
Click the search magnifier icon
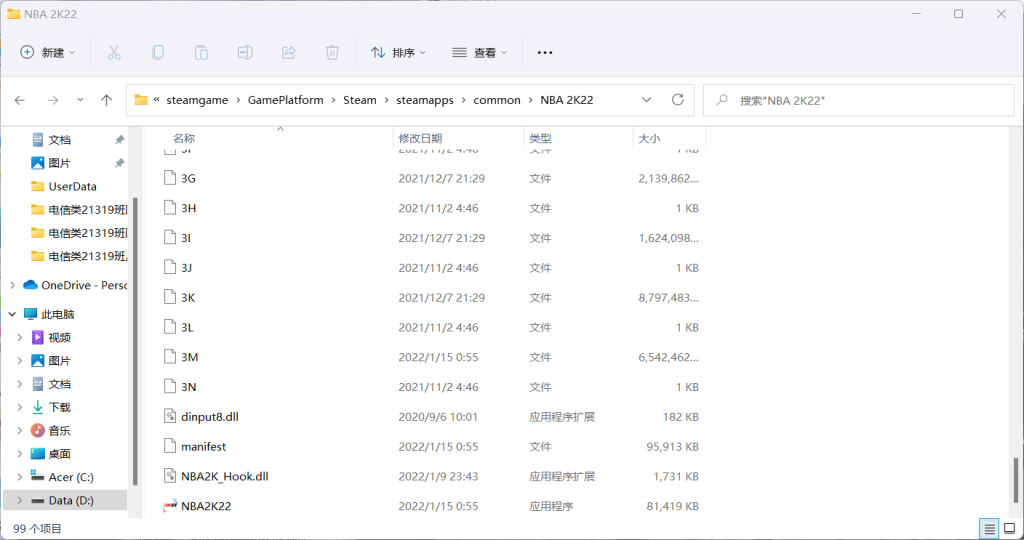coord(722,100)
